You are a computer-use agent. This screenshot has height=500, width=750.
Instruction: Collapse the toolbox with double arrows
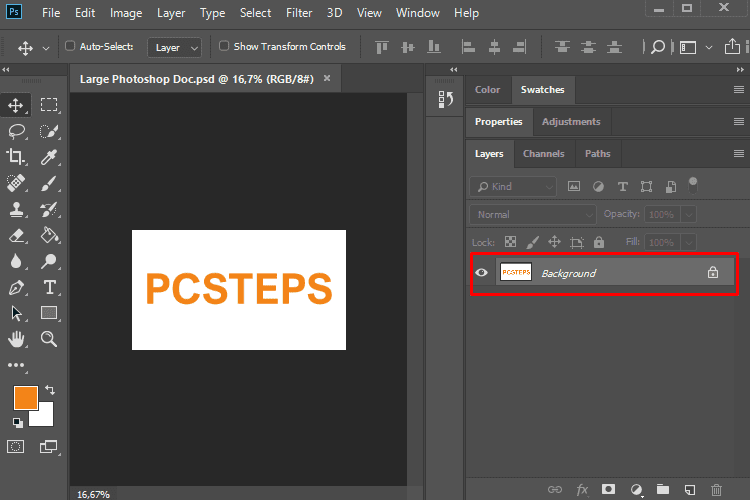[x=6, y=70]
